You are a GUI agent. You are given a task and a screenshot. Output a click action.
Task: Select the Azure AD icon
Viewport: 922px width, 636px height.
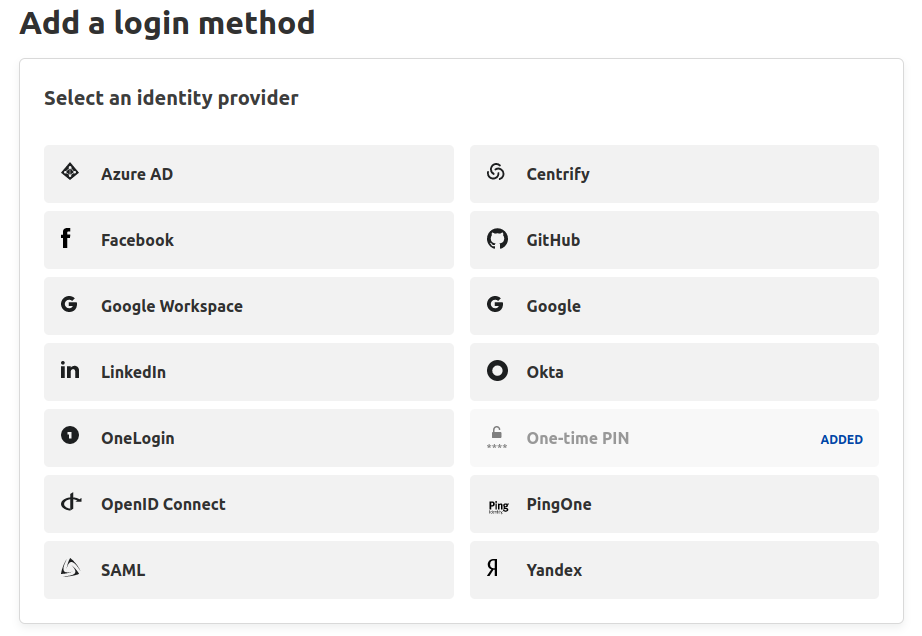pyautogui.click(x=69, y=172)
